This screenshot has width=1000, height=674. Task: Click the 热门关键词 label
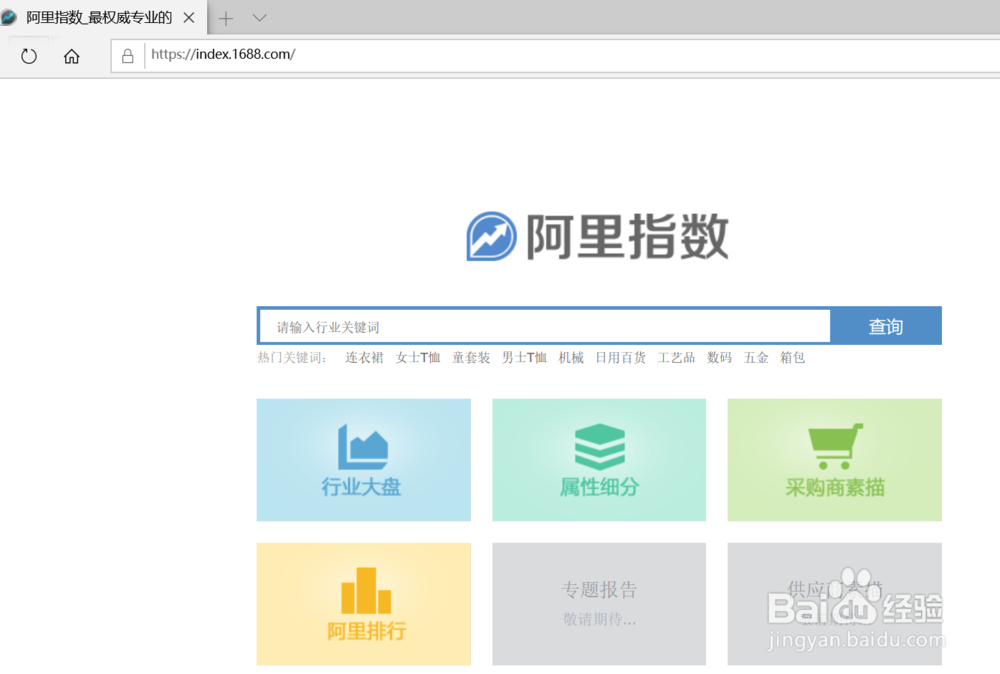click(292, 358)
